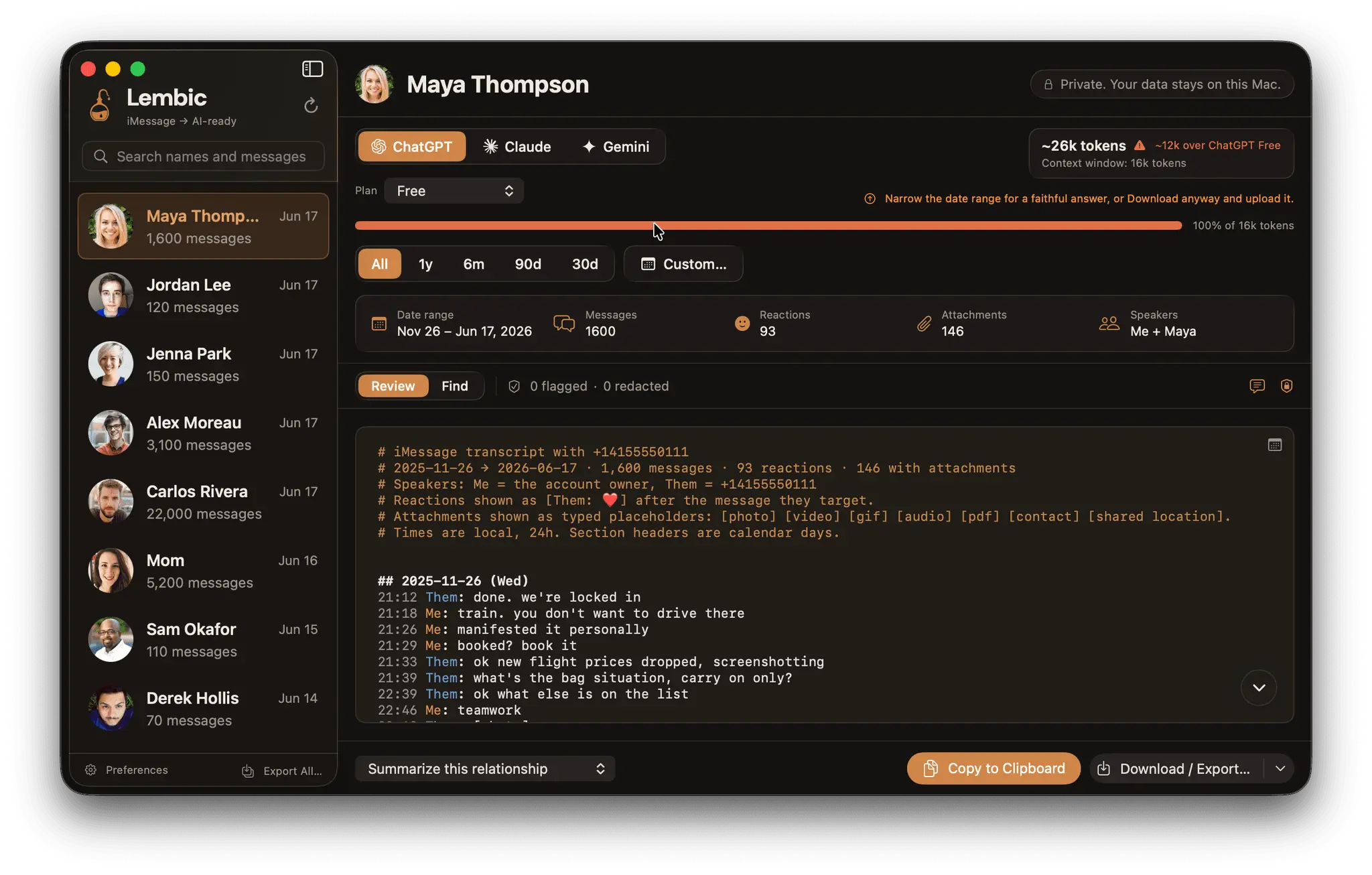
Task: Switch to Review mode
Action: (x=393, y=386)
